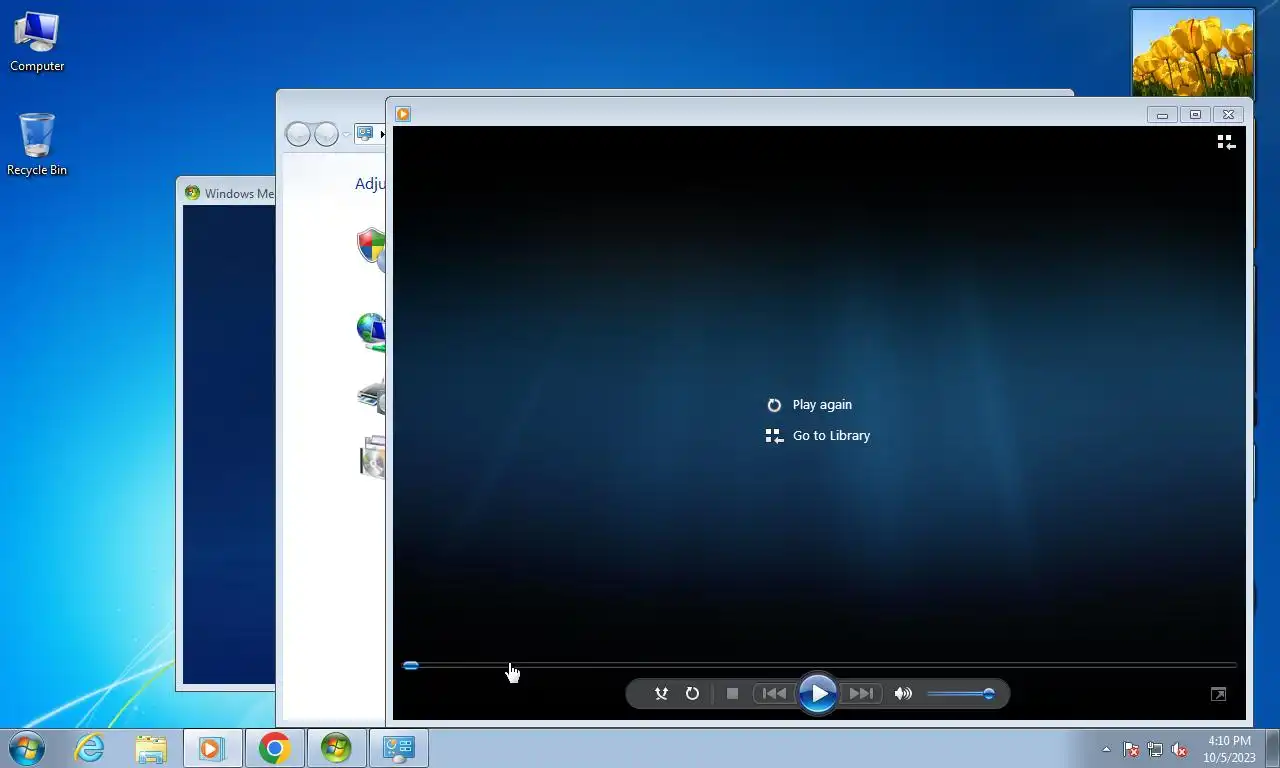The width and height of the screenshot is (1280, 768).
Task: Mute the sound with the speaker icon
Action: tap(903, 693)
